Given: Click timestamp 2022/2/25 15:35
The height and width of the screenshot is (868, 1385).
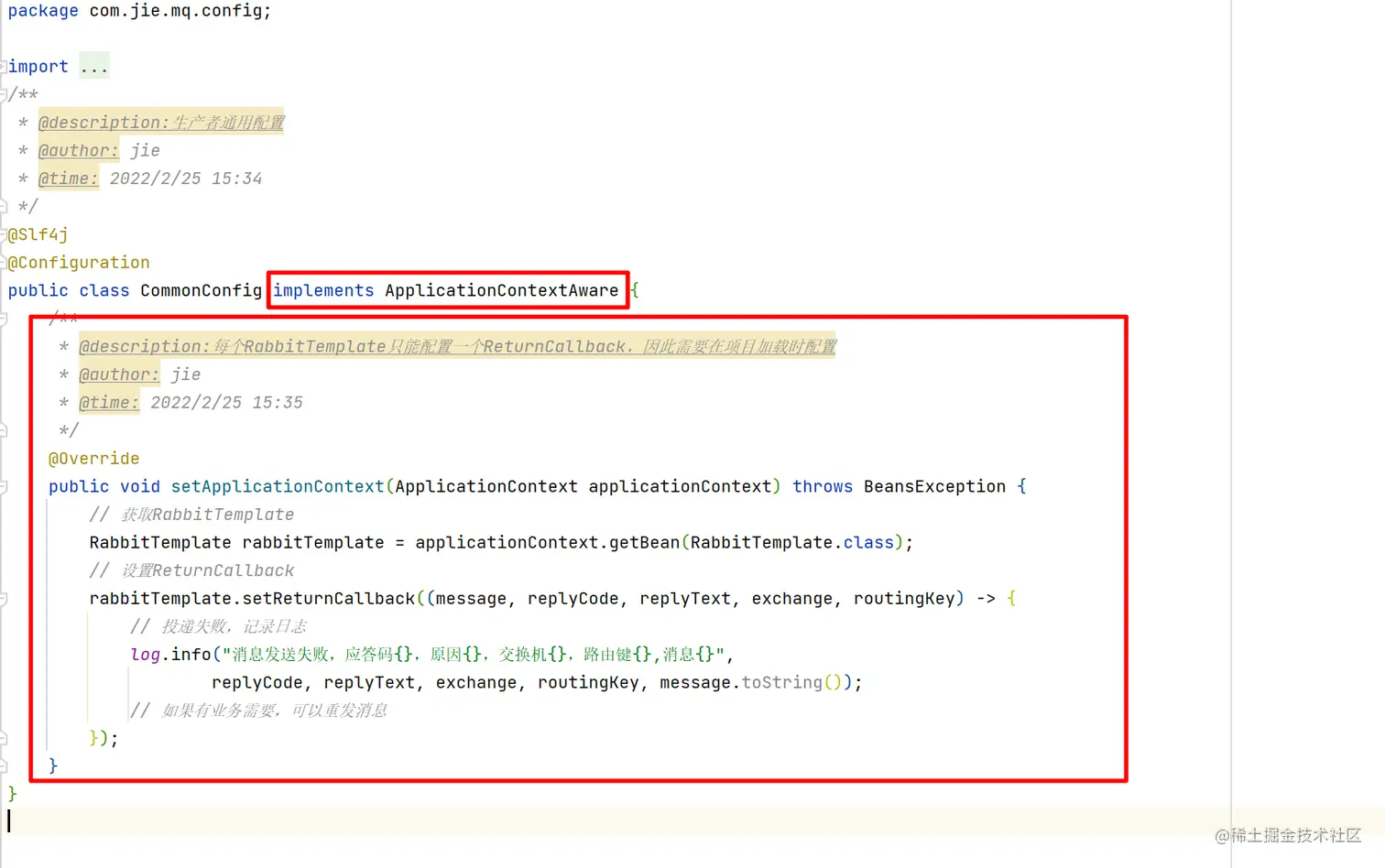Looking at the screenshot, I should click(226, 403).
